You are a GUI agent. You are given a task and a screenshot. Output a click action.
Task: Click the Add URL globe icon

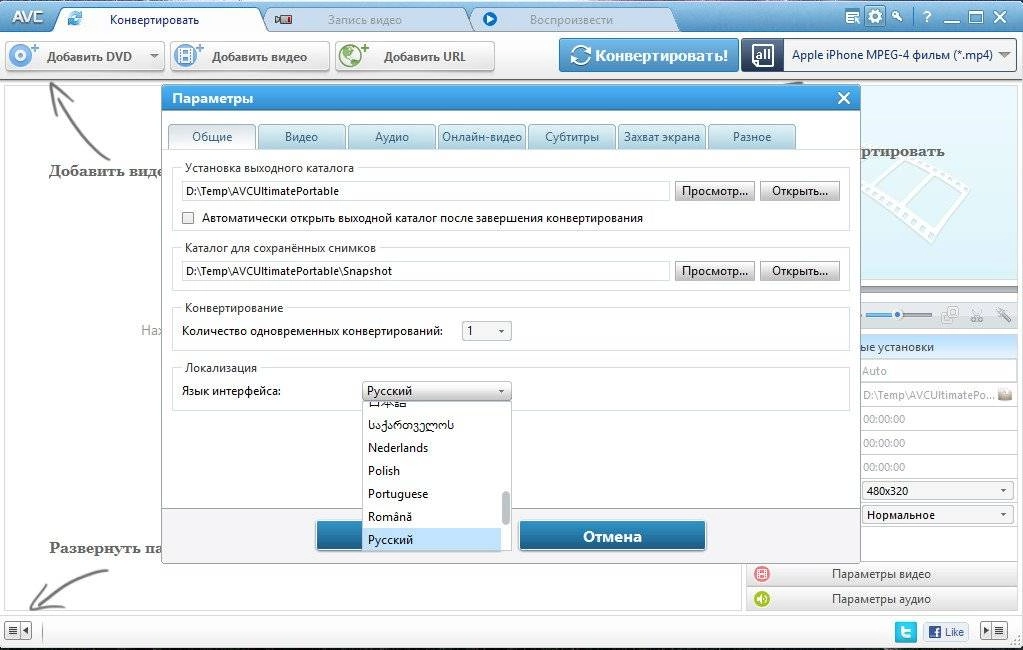(353, 55)
